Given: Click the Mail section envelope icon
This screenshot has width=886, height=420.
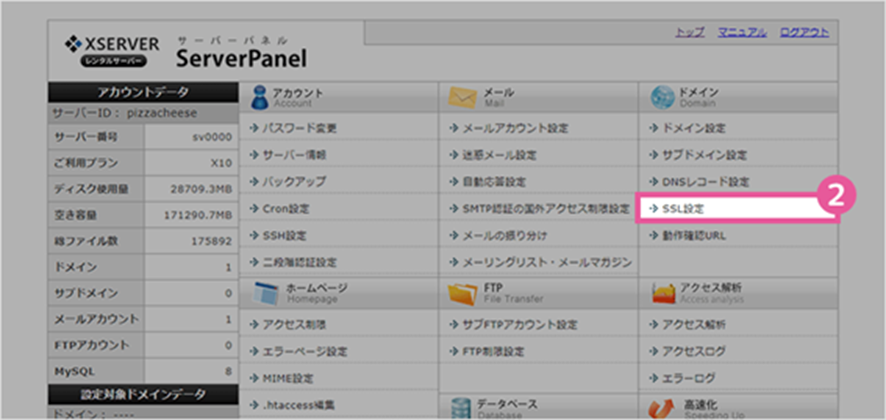Looking at the screenshot, I should [x=463, y=97].
